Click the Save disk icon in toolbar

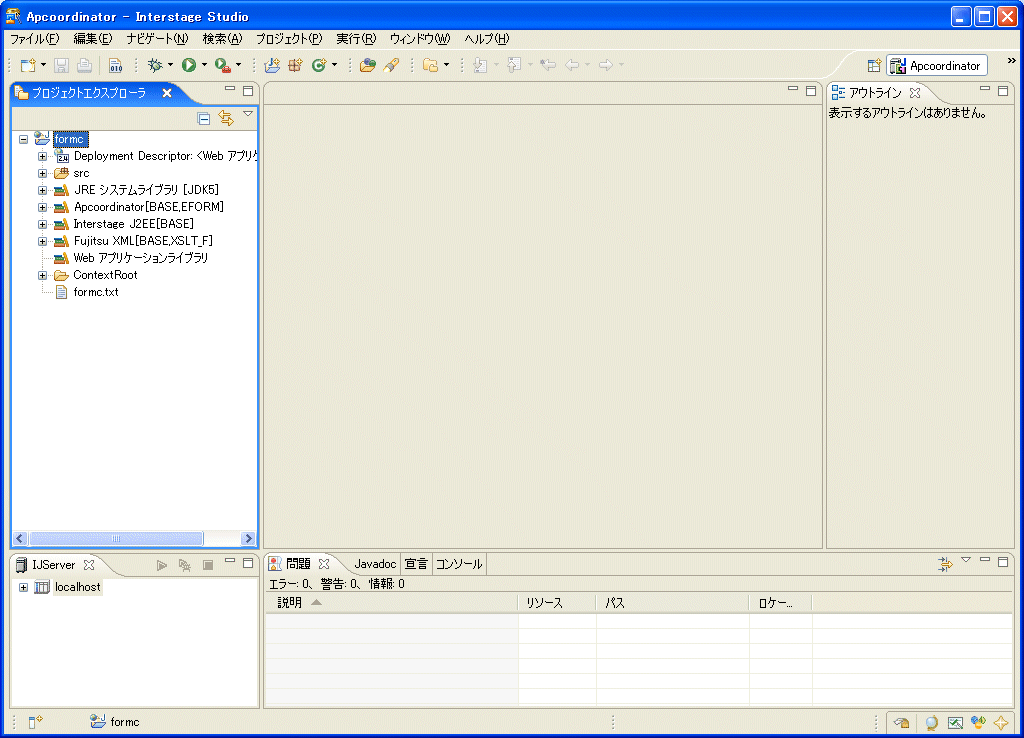[61, 65]
